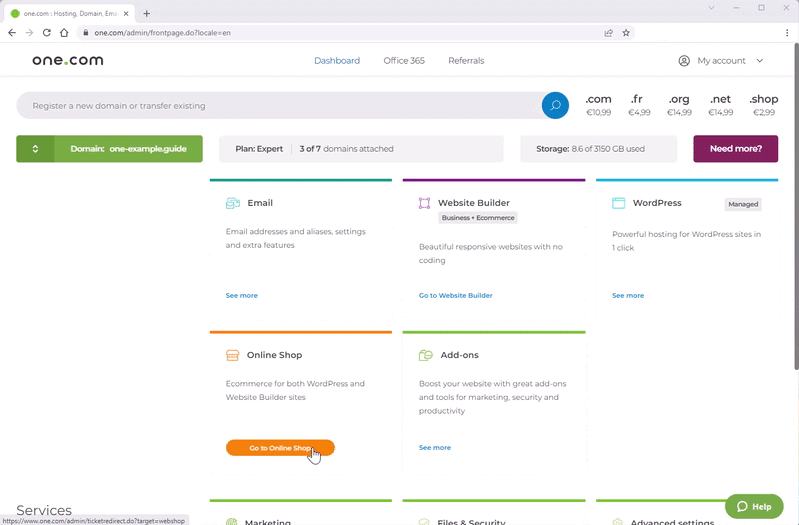
Task: Click the lock icon in the address bar
Action: click(x=86, y=33)
